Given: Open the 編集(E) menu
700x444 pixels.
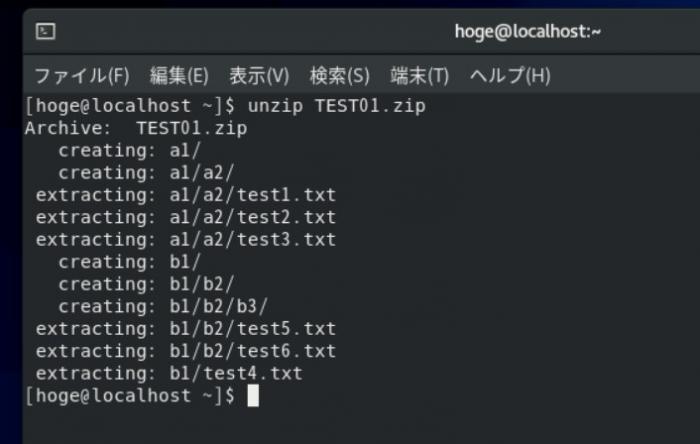Looking at the screenshot, I should tap(179, 75).
